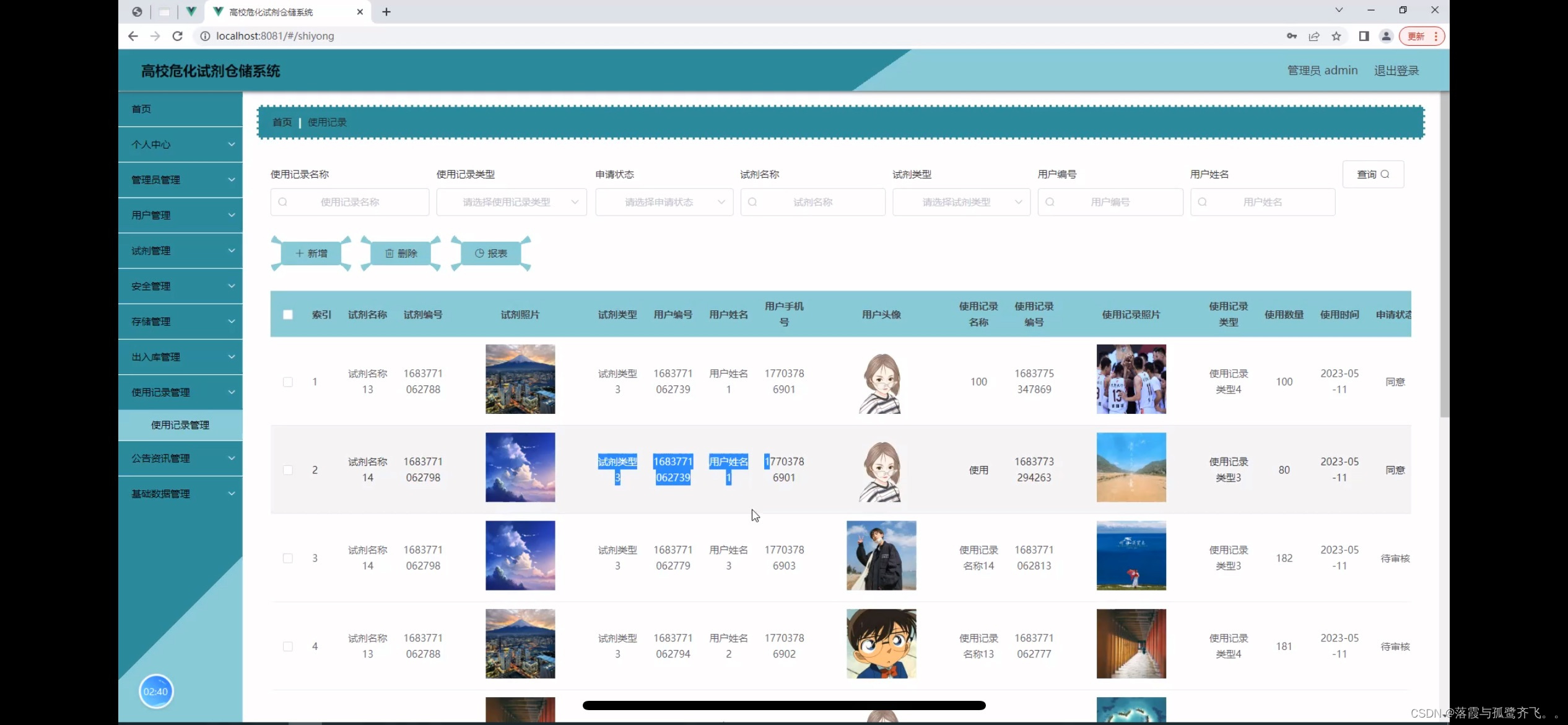Select the 首页 sidebar menu item
The width and height of the screenshot is (1568, 725).
pos(142,109)
